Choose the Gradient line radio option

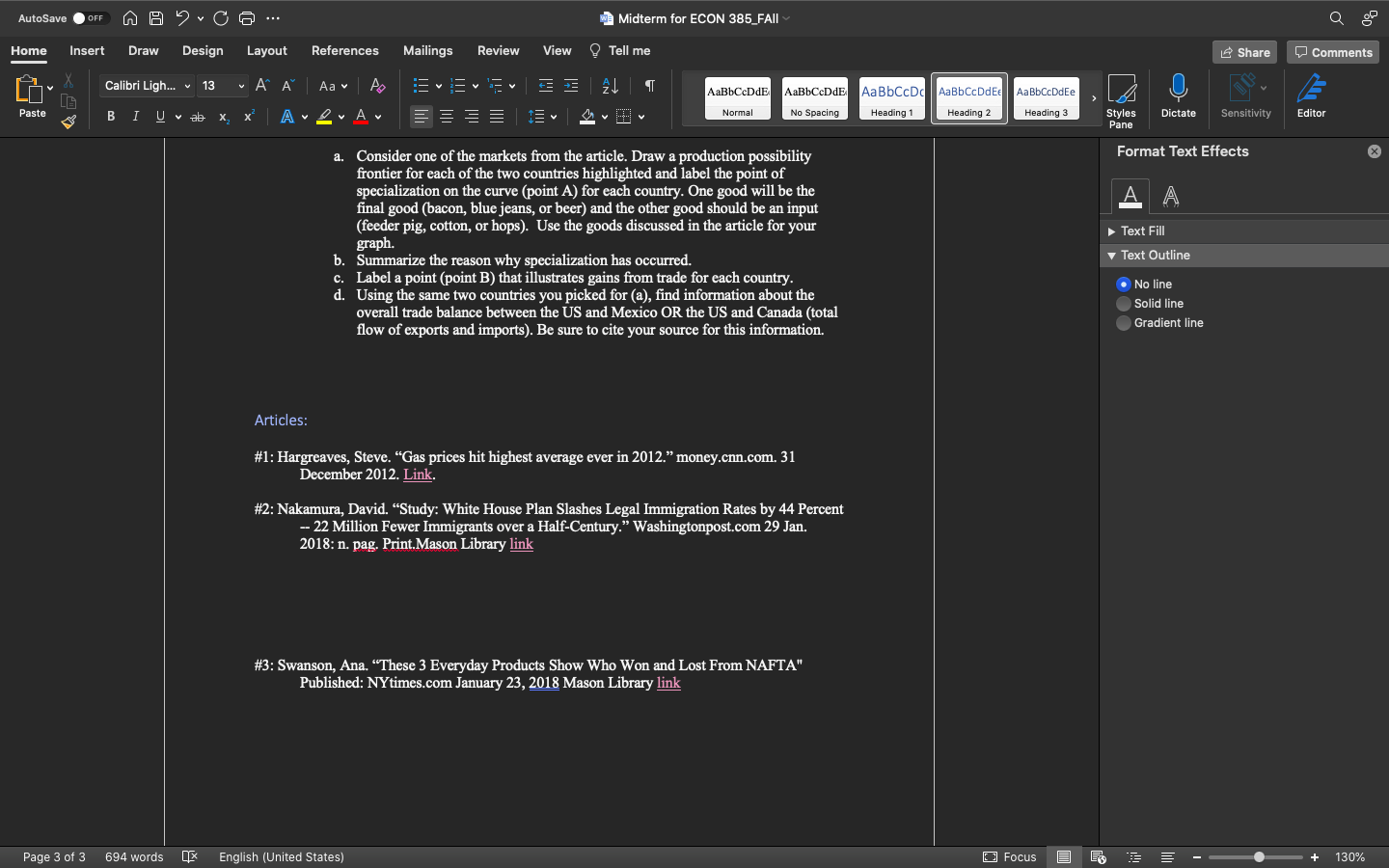tap(1124, 323)
